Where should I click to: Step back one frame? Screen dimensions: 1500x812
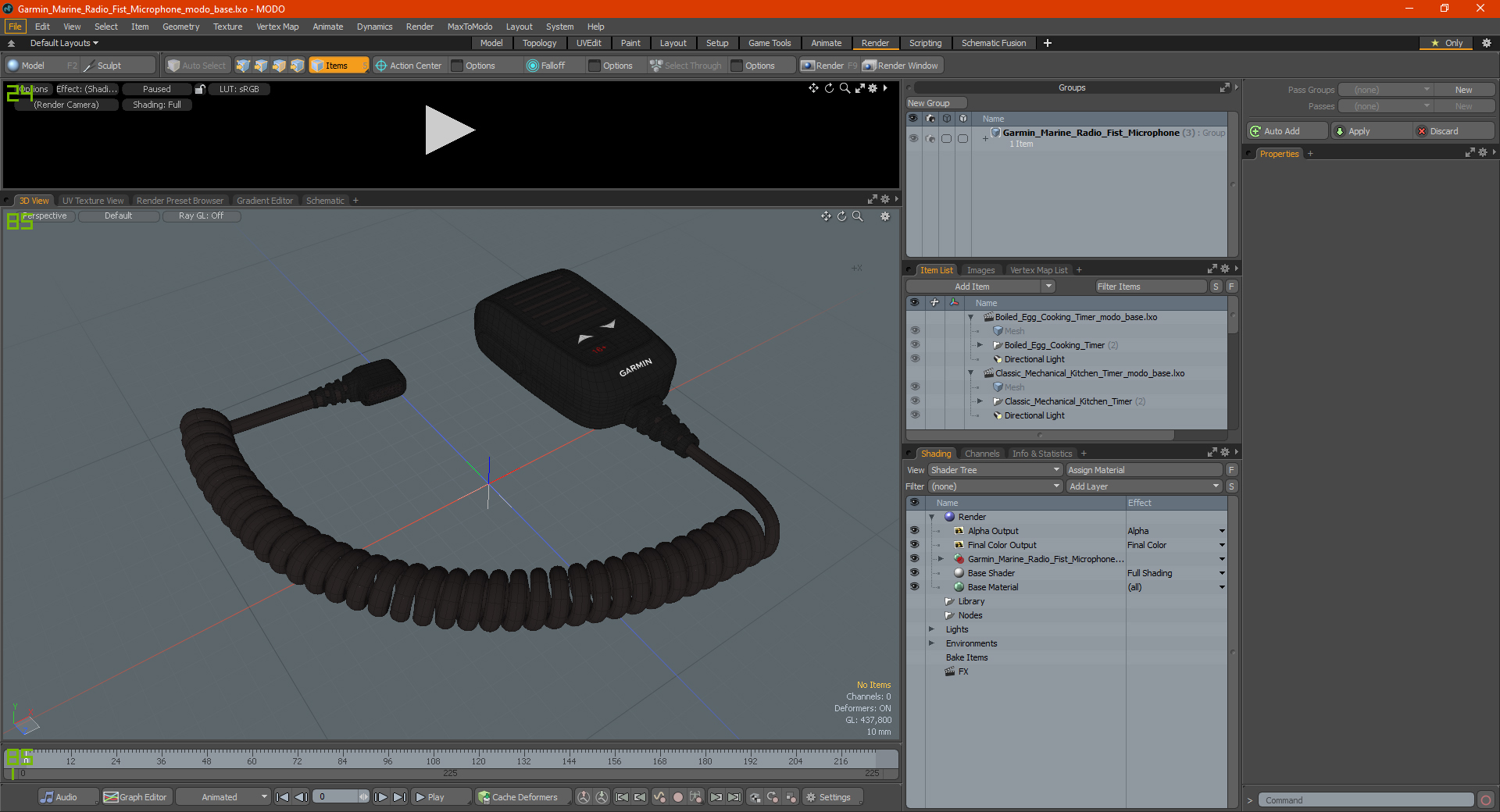[x=301, y=797]
